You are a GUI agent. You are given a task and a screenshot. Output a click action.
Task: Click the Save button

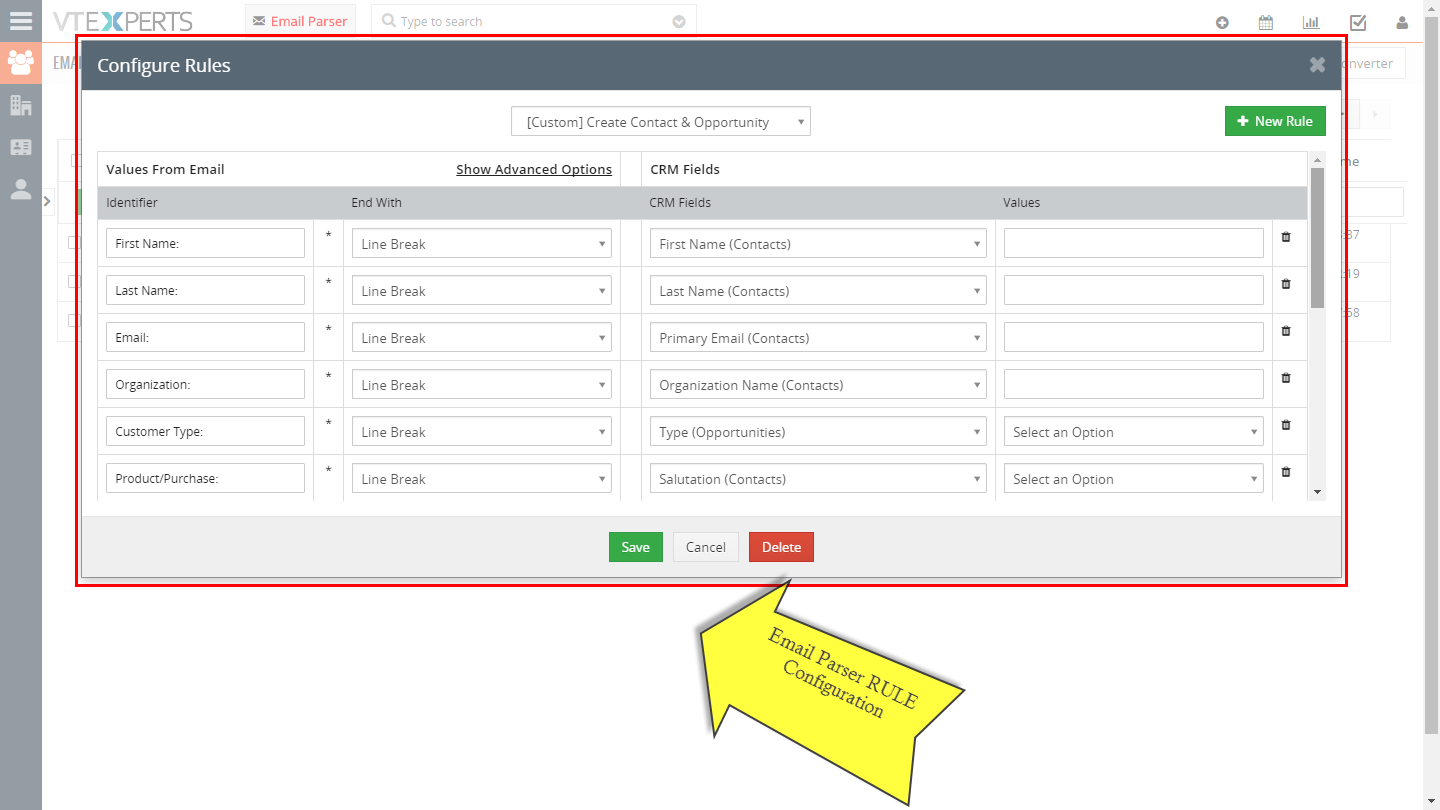tap(636, 547)
